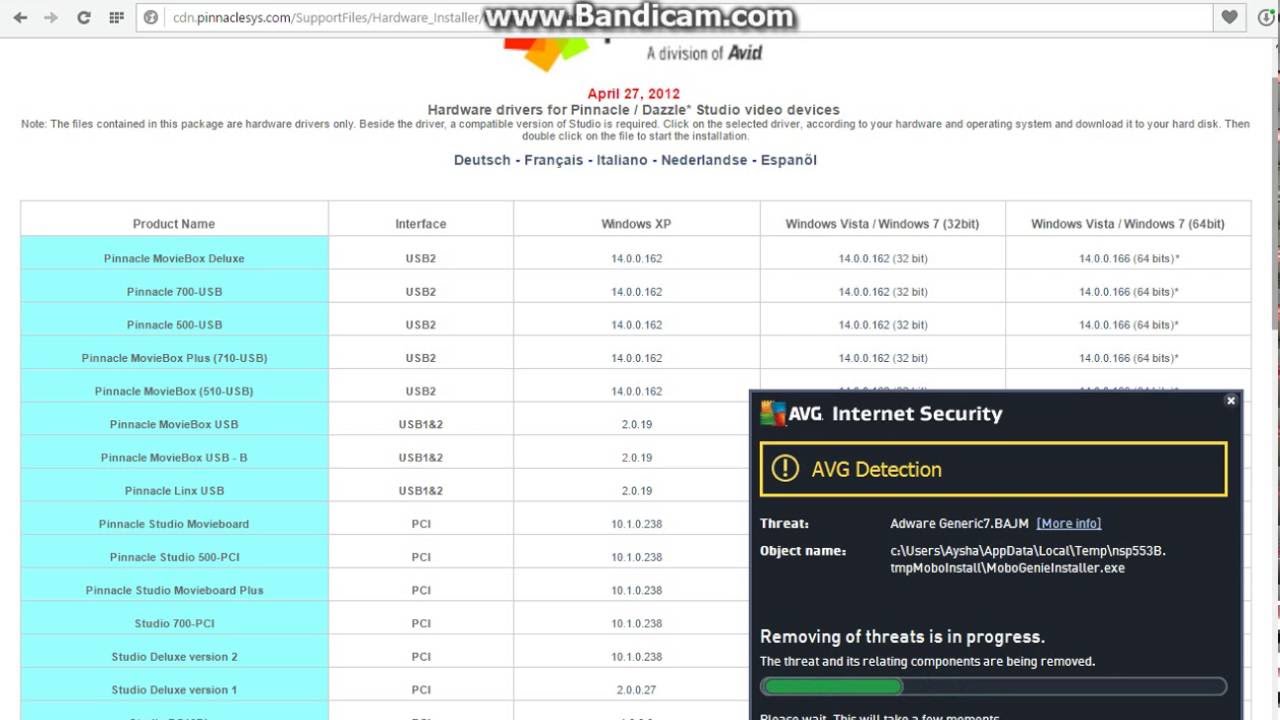Click the address bar URL field
This screenshot has height=720, width=1280.
[675, 17]
